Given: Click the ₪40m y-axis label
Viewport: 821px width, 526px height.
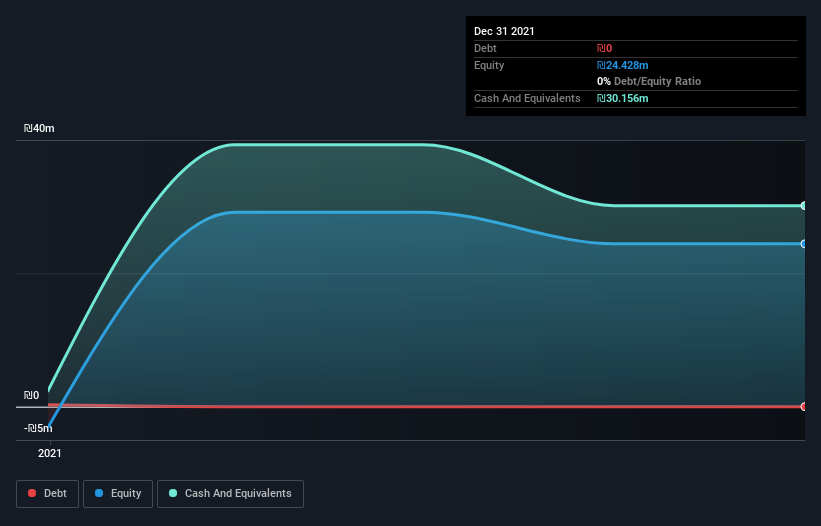Looking at the screenshot, I should coord(39,128).
